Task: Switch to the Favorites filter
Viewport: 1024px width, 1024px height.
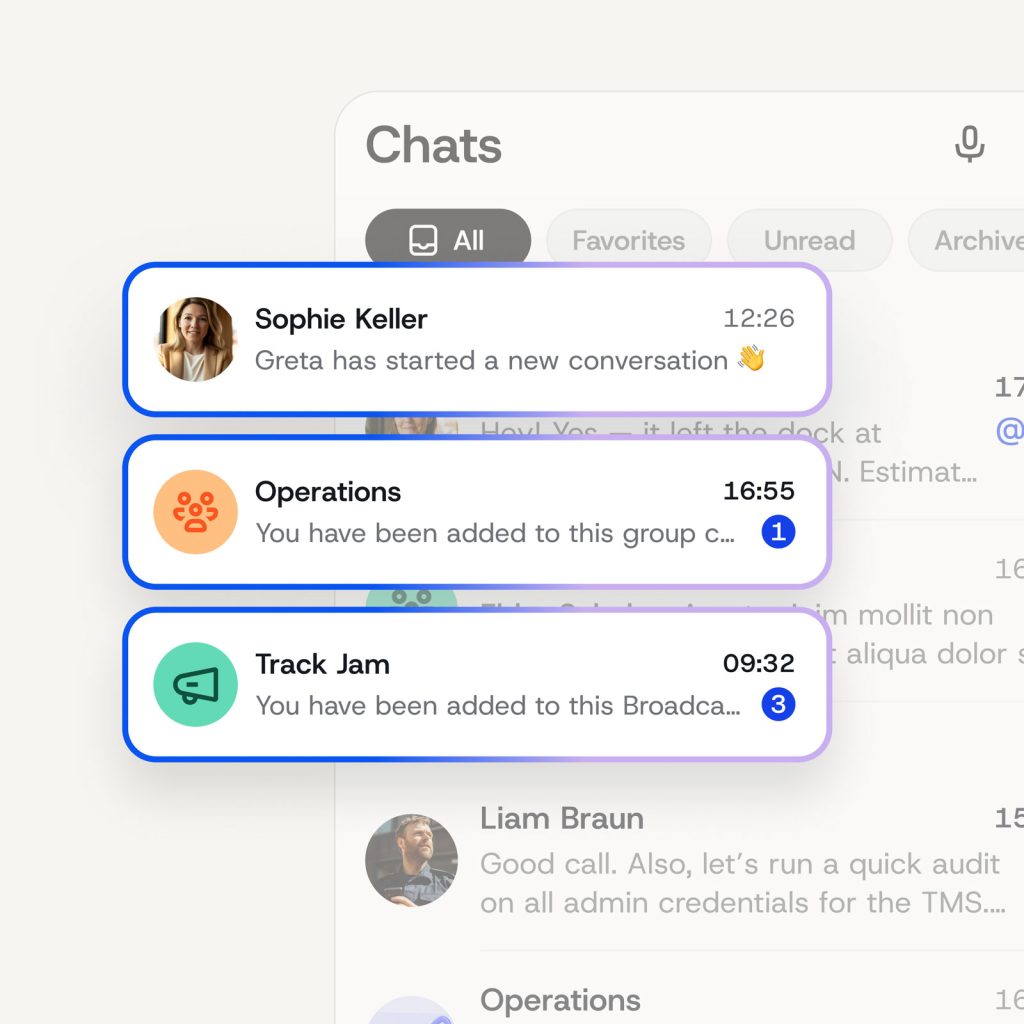Action: click(628, 240)
